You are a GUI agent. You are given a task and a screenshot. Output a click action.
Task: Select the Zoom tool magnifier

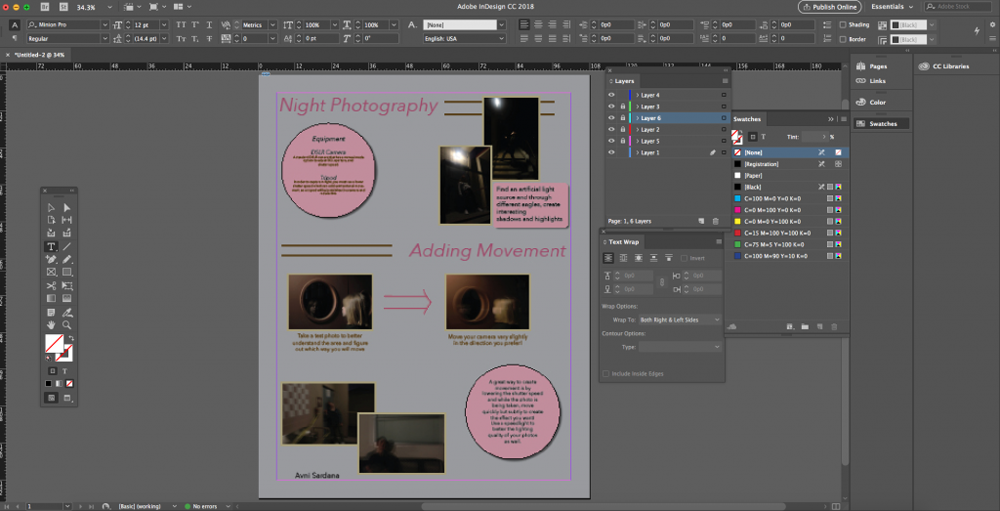pos(67,325)
